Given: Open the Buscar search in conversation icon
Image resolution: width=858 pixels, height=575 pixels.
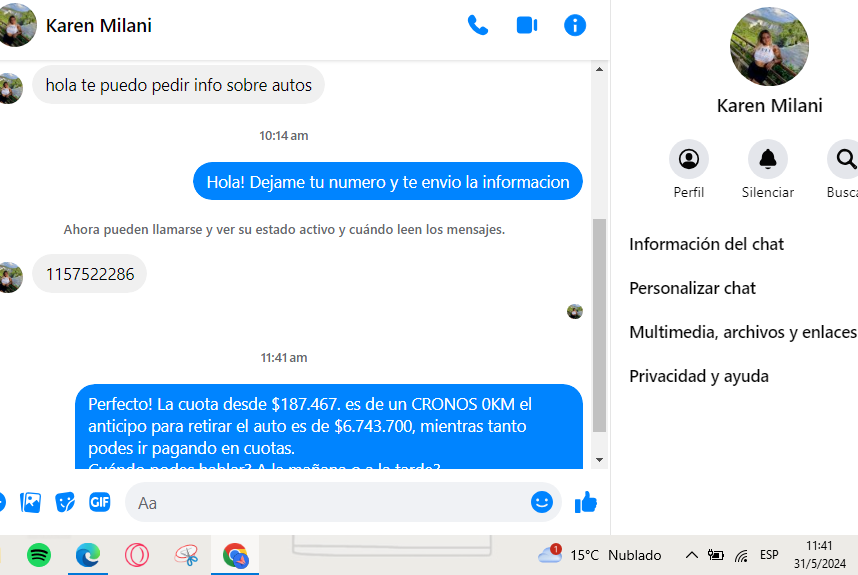Looking at the screenshot, I should click(845, 159).
